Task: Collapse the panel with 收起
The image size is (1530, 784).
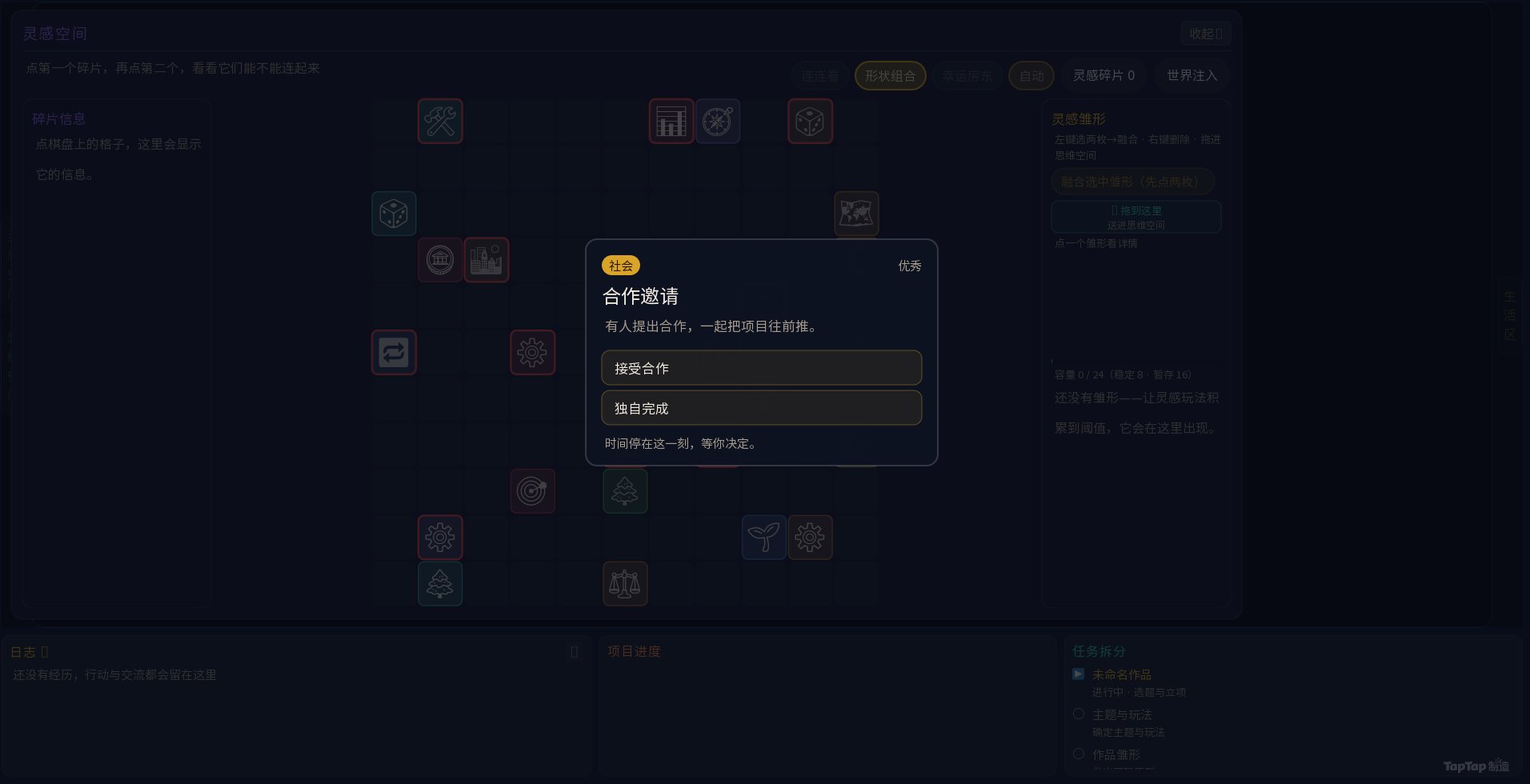Action: coord(1206,34)
